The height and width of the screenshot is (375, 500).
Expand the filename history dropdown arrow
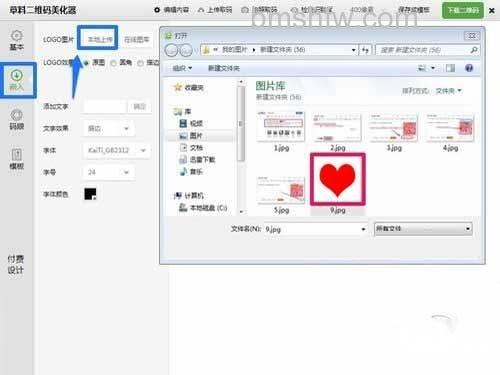(363, 229)
